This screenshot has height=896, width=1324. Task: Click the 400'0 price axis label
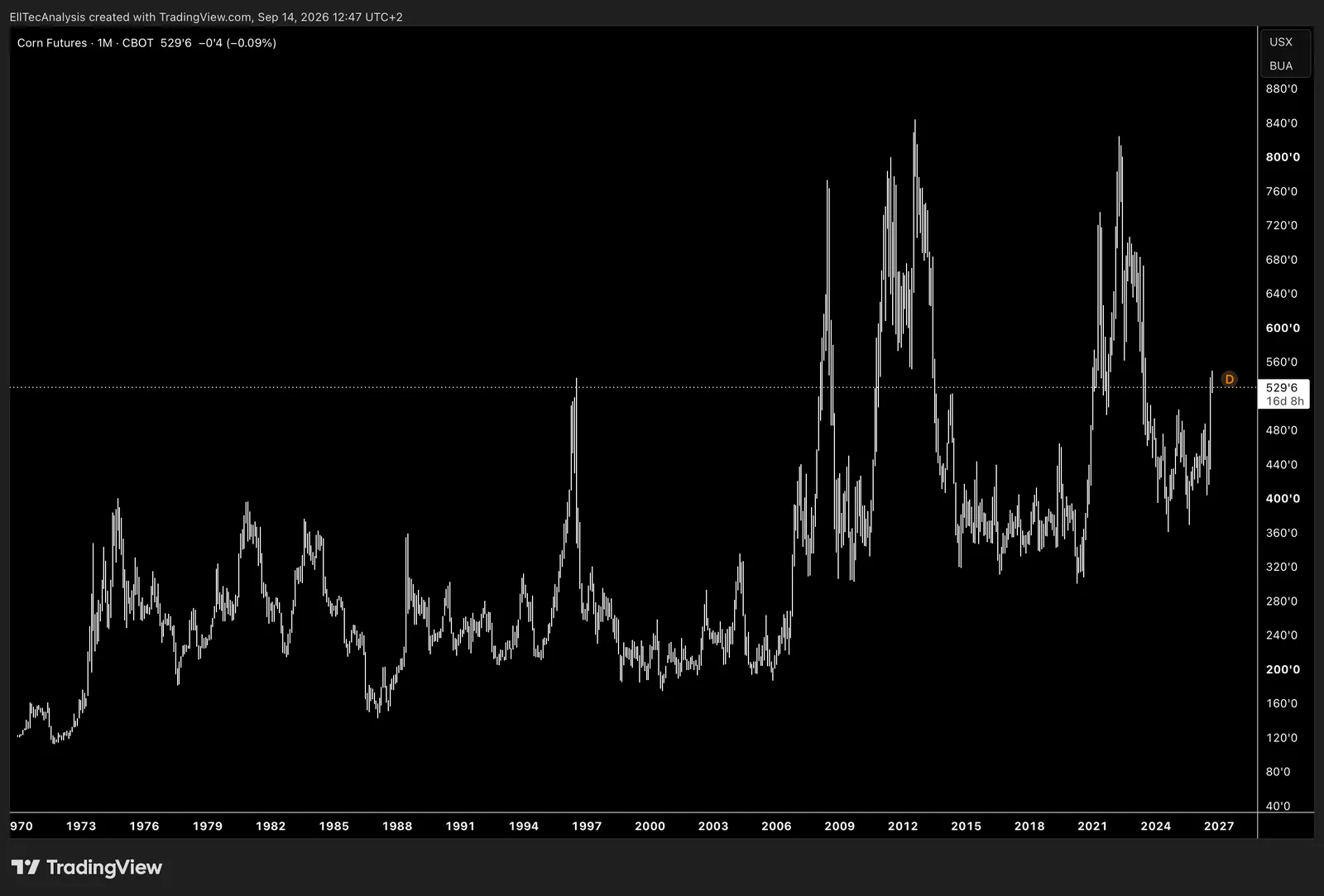coord(1283,498)
